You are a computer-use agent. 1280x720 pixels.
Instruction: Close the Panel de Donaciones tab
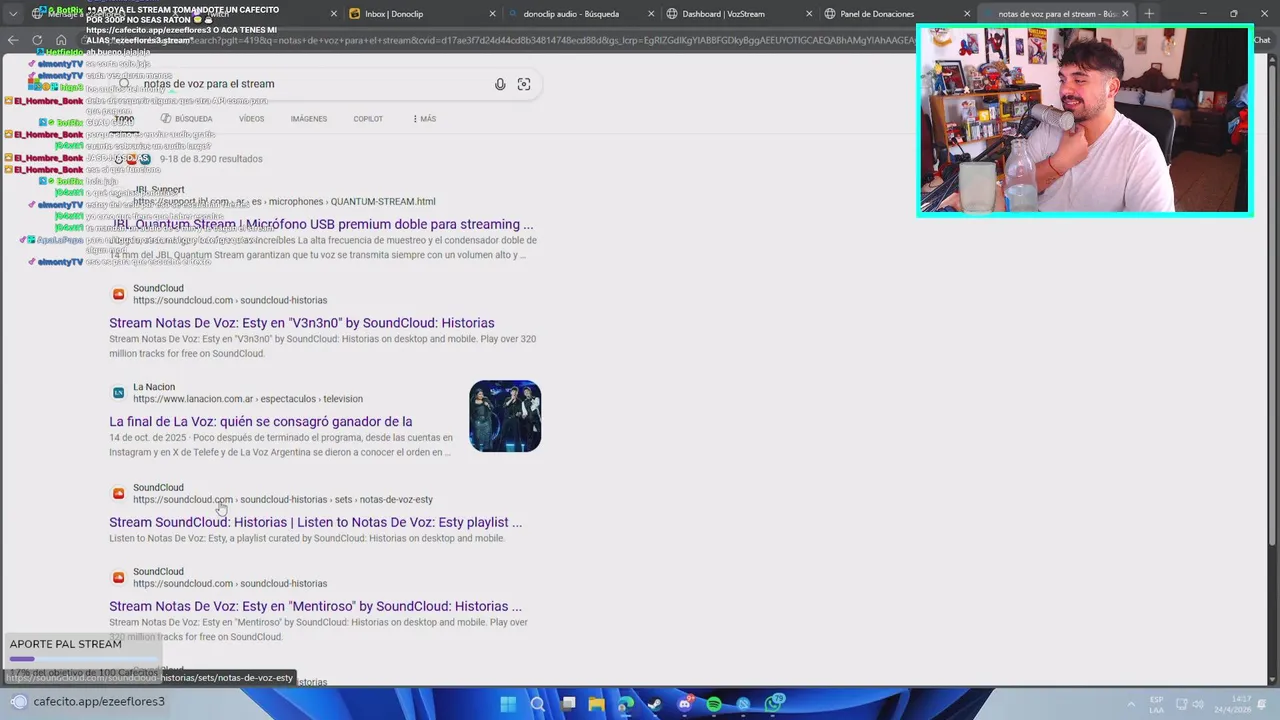967,14
